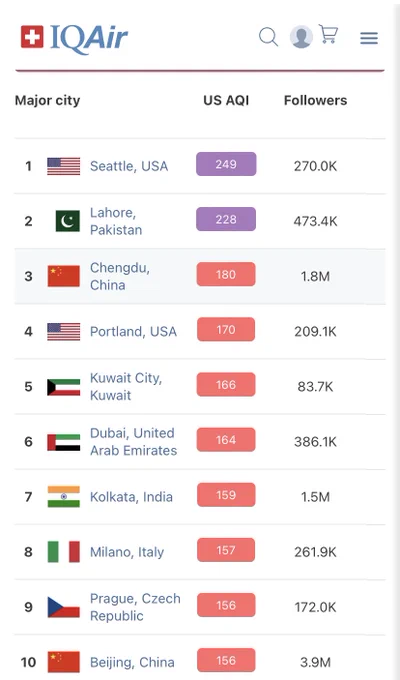Open the Chengdu, China city link

tap(120, 276)
